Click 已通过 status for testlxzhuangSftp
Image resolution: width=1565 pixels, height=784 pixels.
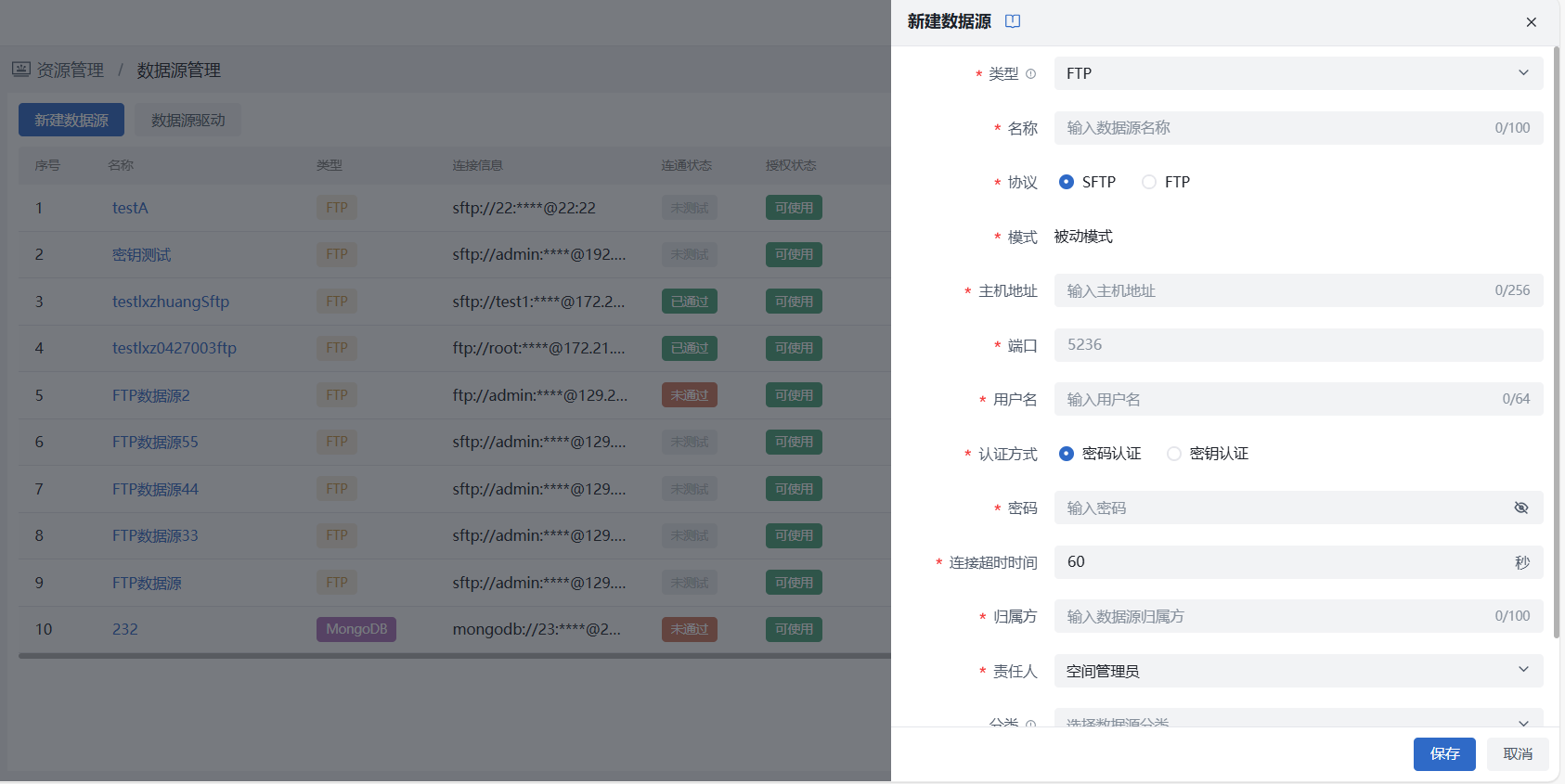(x=690, y=302)
